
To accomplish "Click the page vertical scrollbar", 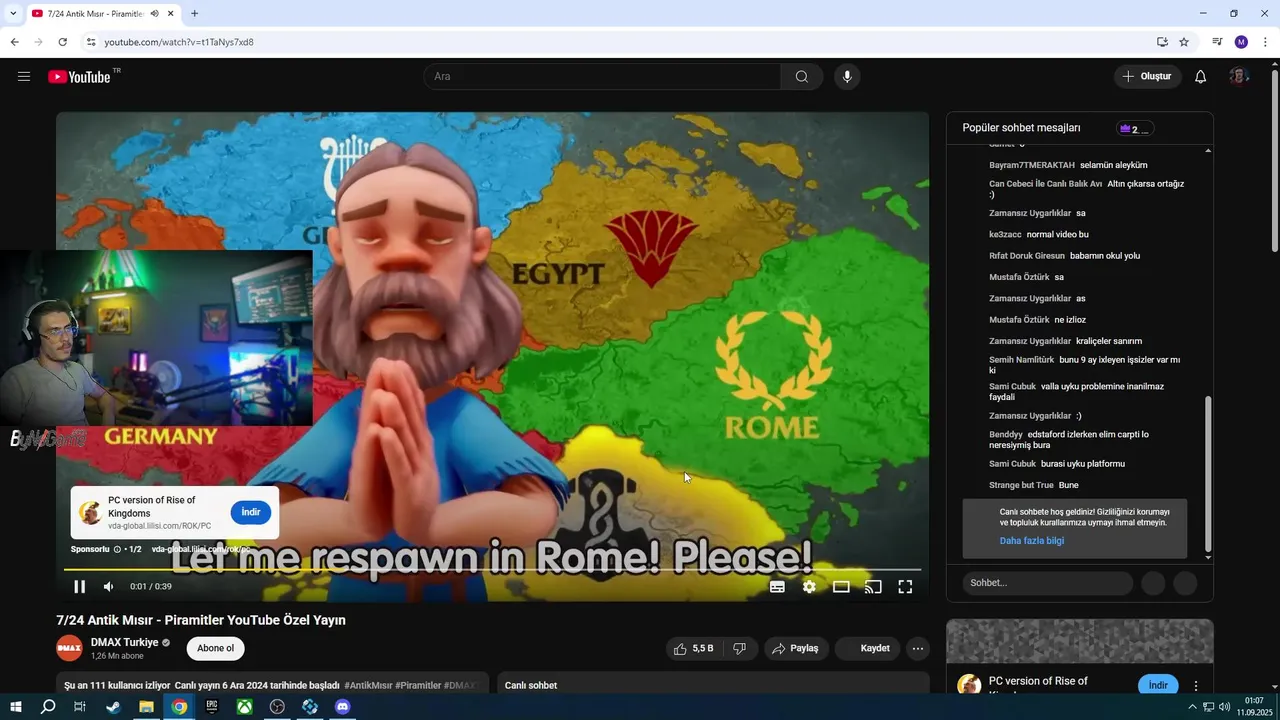I will pos(1274,160).
